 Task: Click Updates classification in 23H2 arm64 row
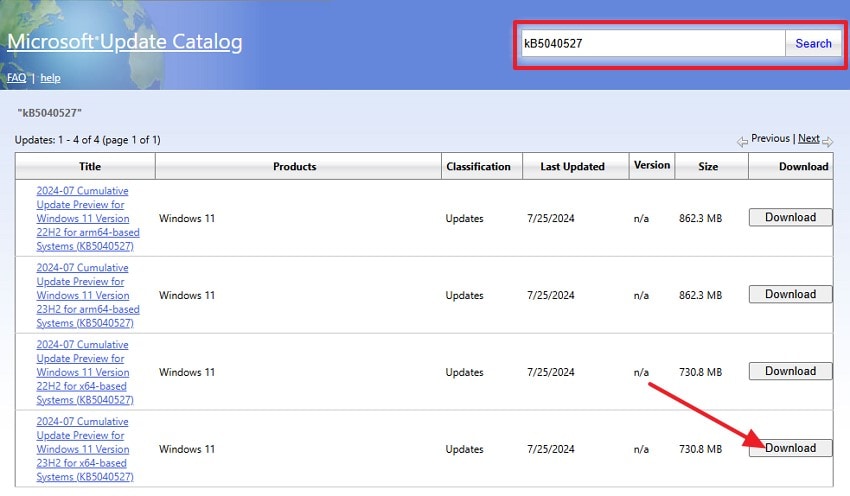tap(464, 295)
